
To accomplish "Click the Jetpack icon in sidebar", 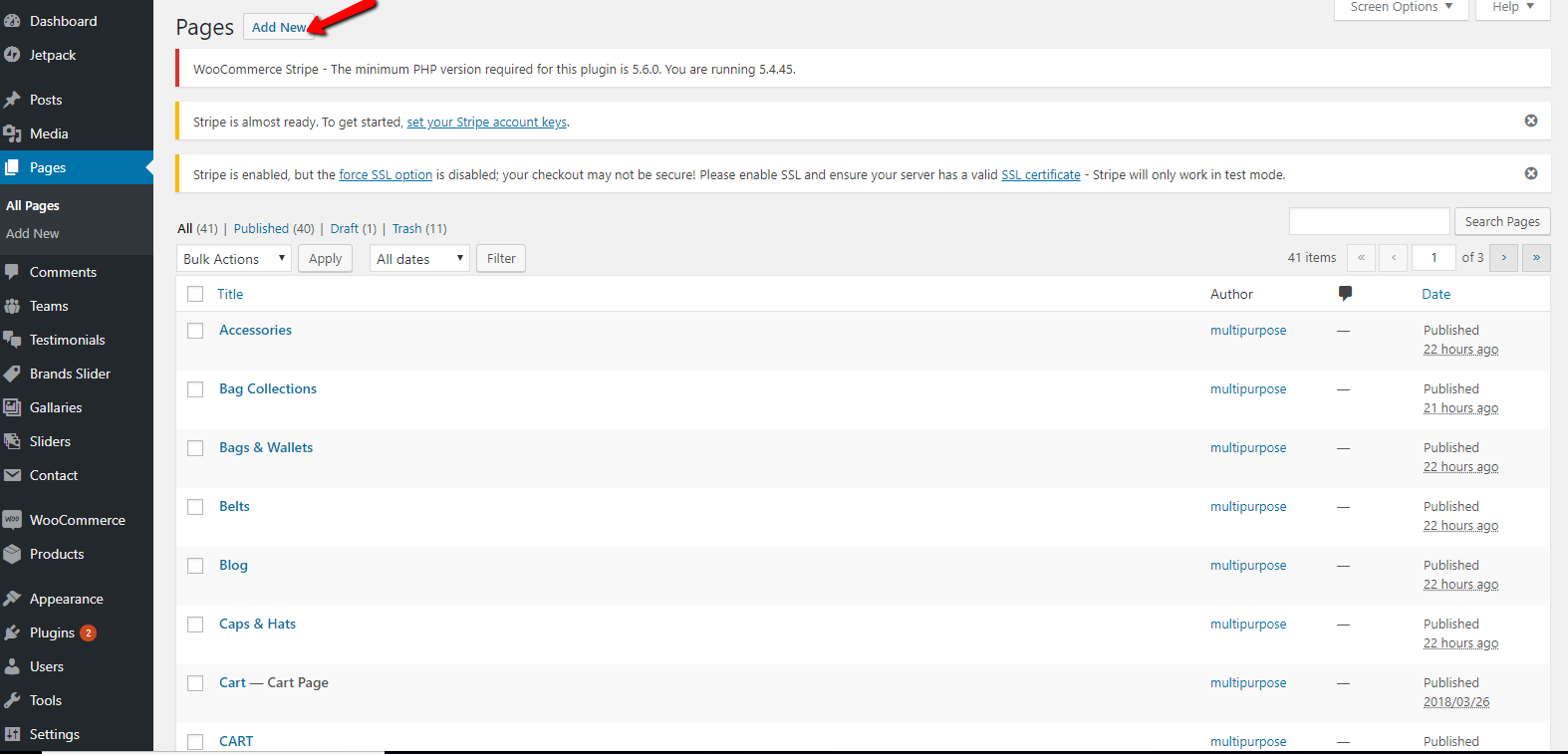I will pos(12,55).
